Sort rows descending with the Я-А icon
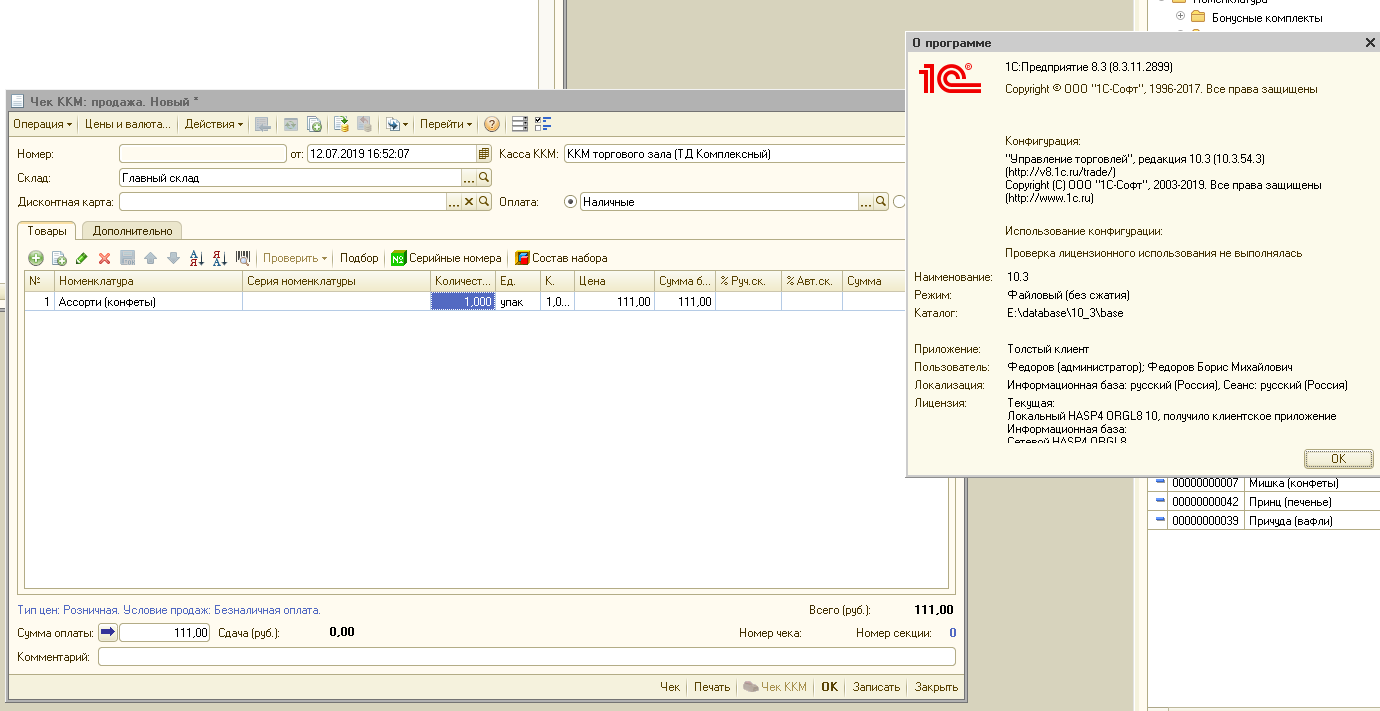This screenshot has width=1380, height=711. [219, 258]
